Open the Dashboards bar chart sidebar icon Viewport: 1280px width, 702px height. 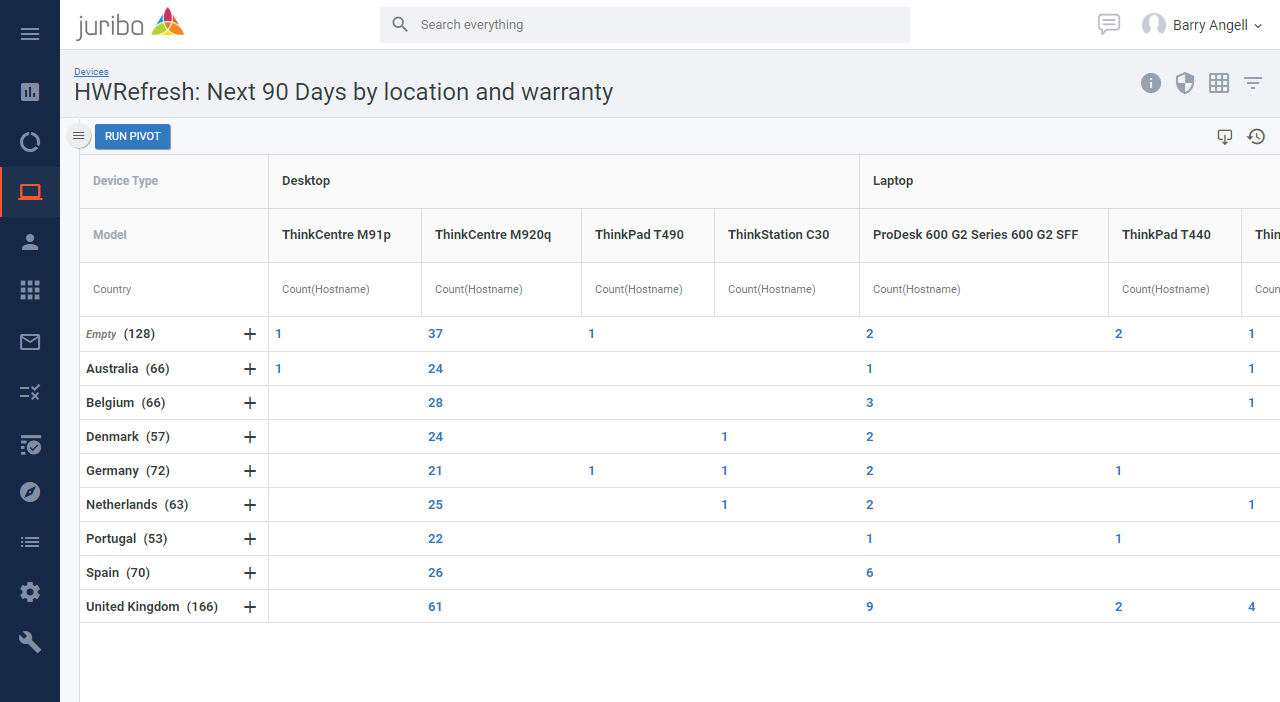tap(30, 92)
